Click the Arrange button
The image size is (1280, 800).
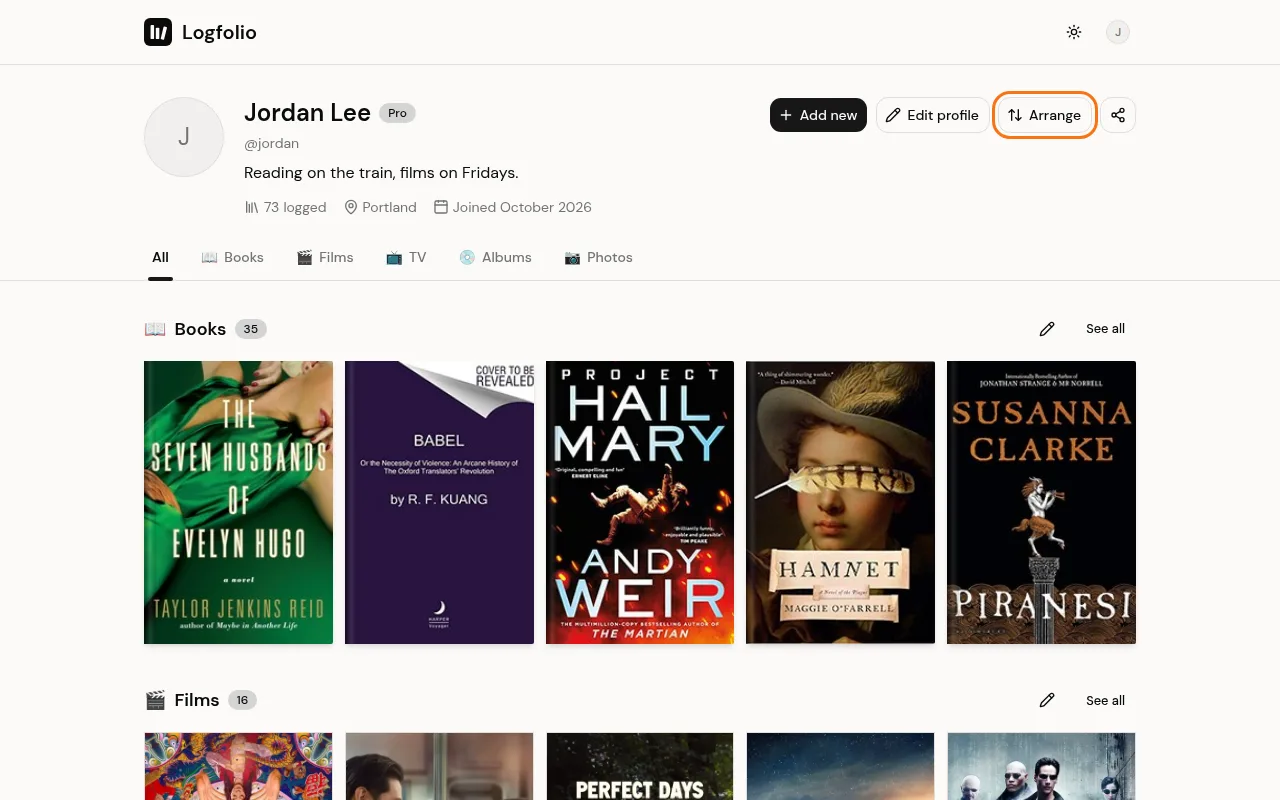point(1045,115)
